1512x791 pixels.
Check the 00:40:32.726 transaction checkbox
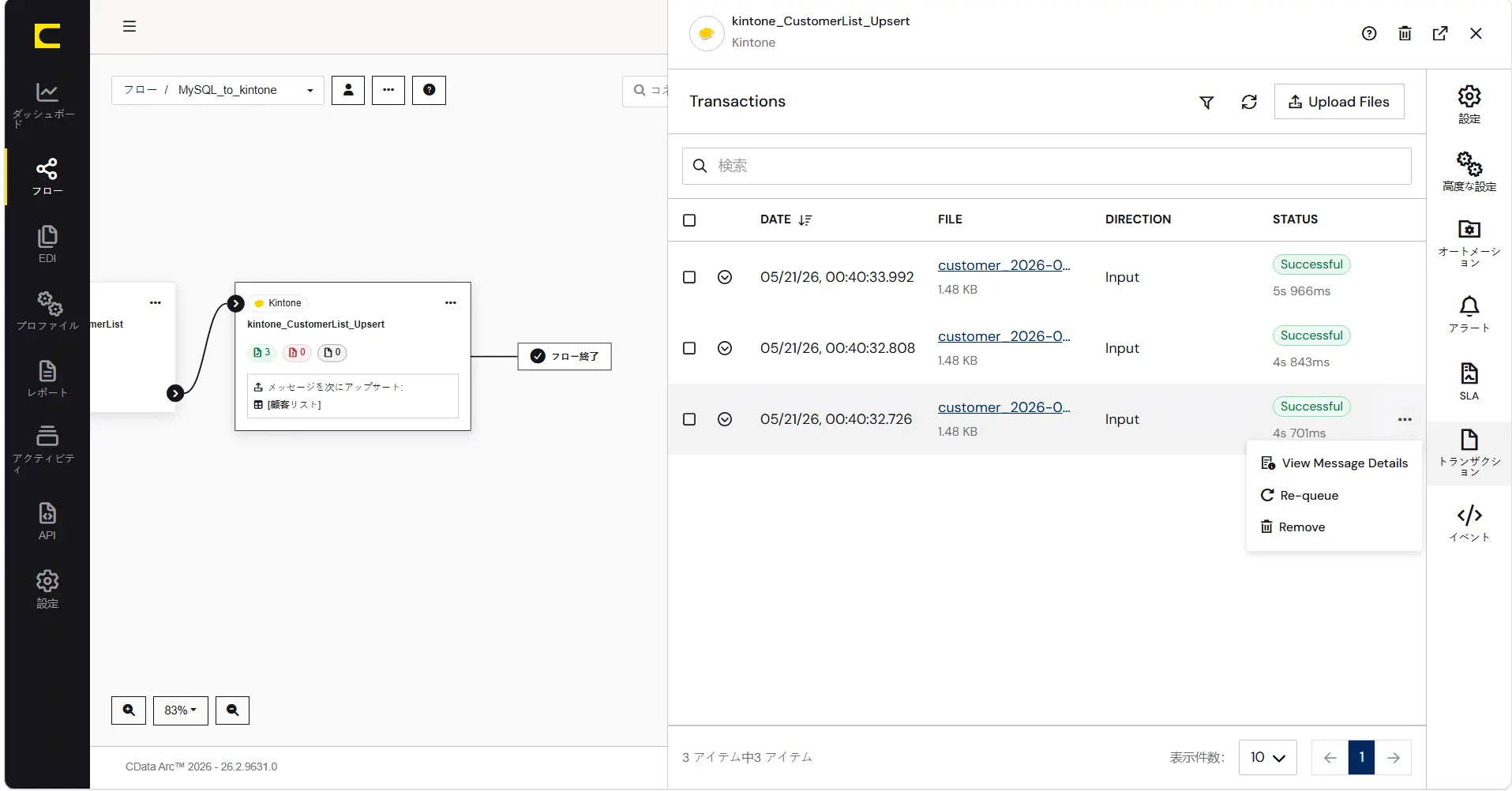pos(689,419)
